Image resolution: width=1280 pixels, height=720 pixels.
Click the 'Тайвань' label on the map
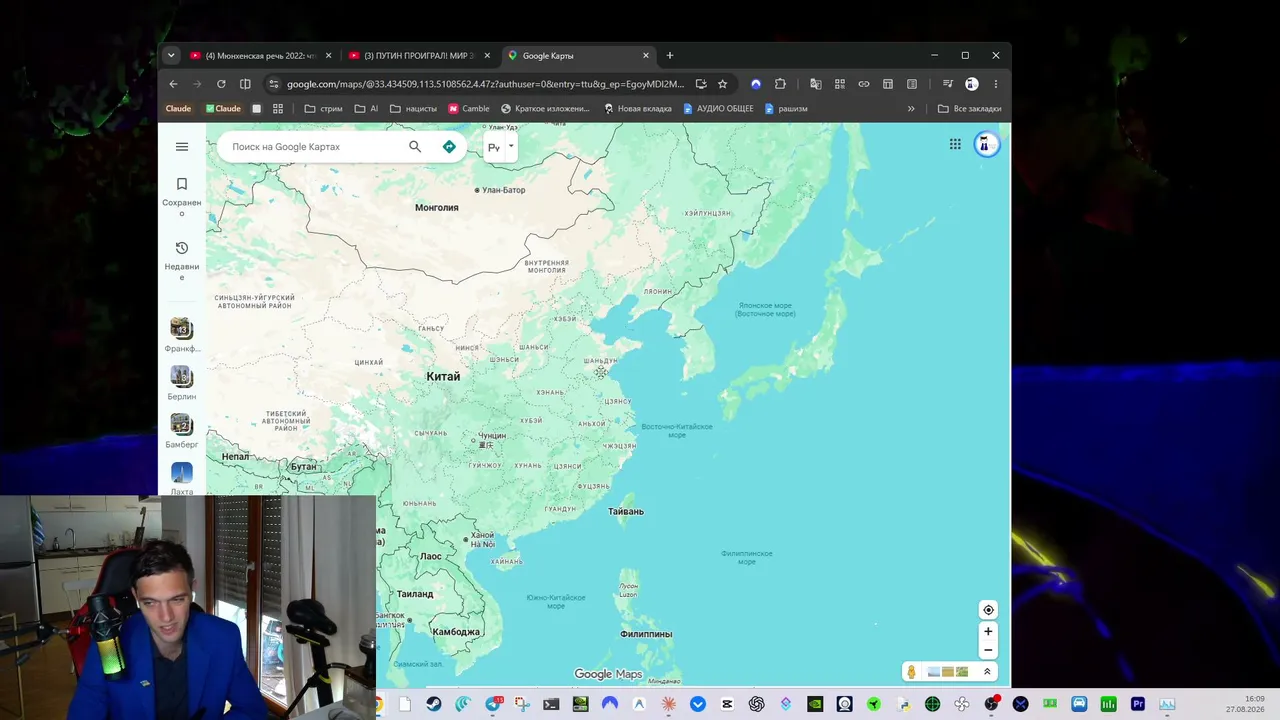pos(626,512)
